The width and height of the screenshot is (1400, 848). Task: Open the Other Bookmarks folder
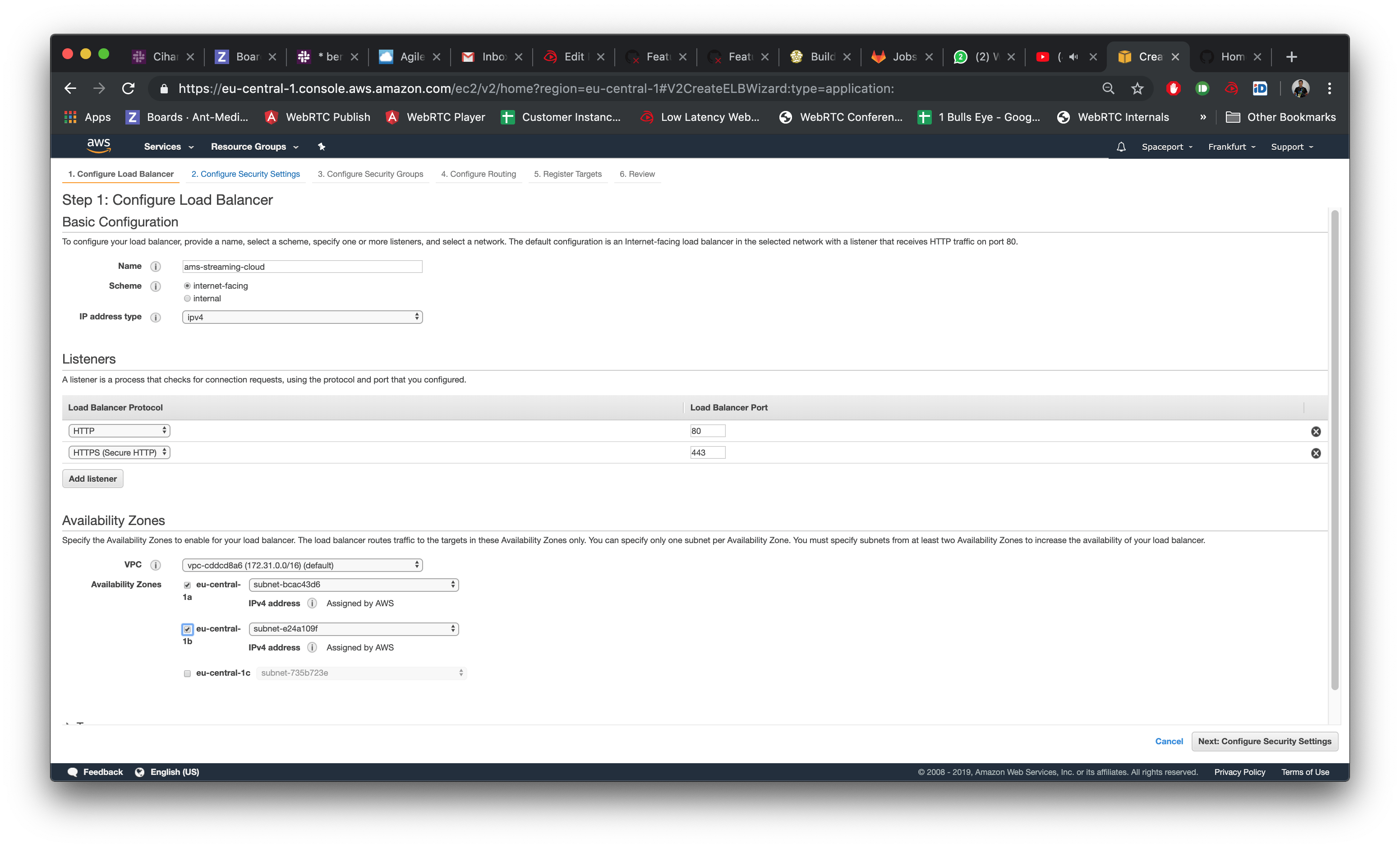point(1280,117)
